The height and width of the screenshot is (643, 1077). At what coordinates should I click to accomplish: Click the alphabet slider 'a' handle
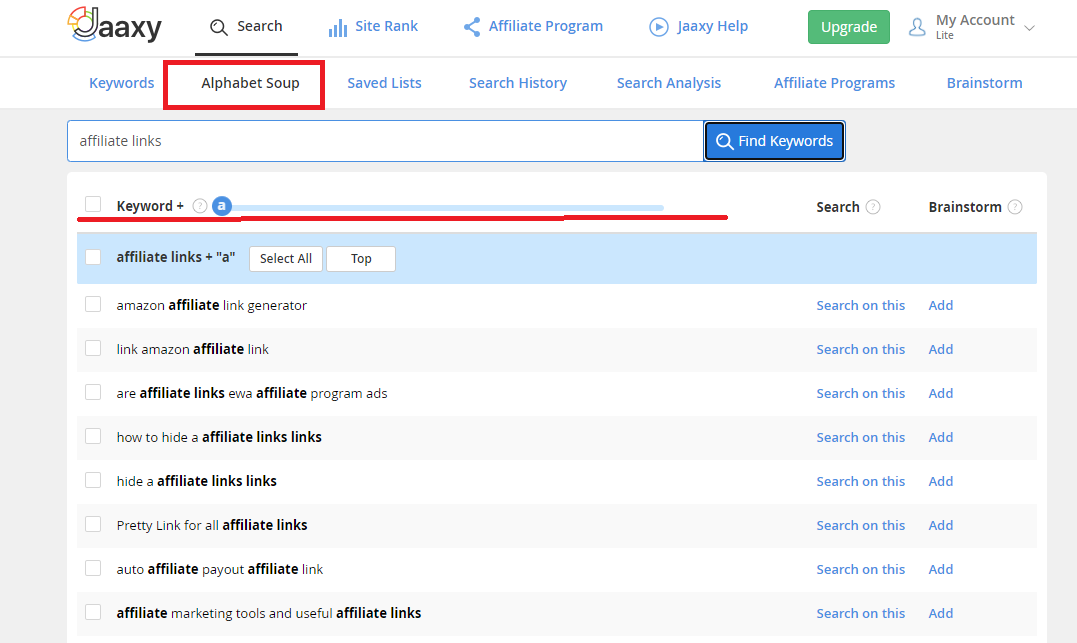coord(222,205)
